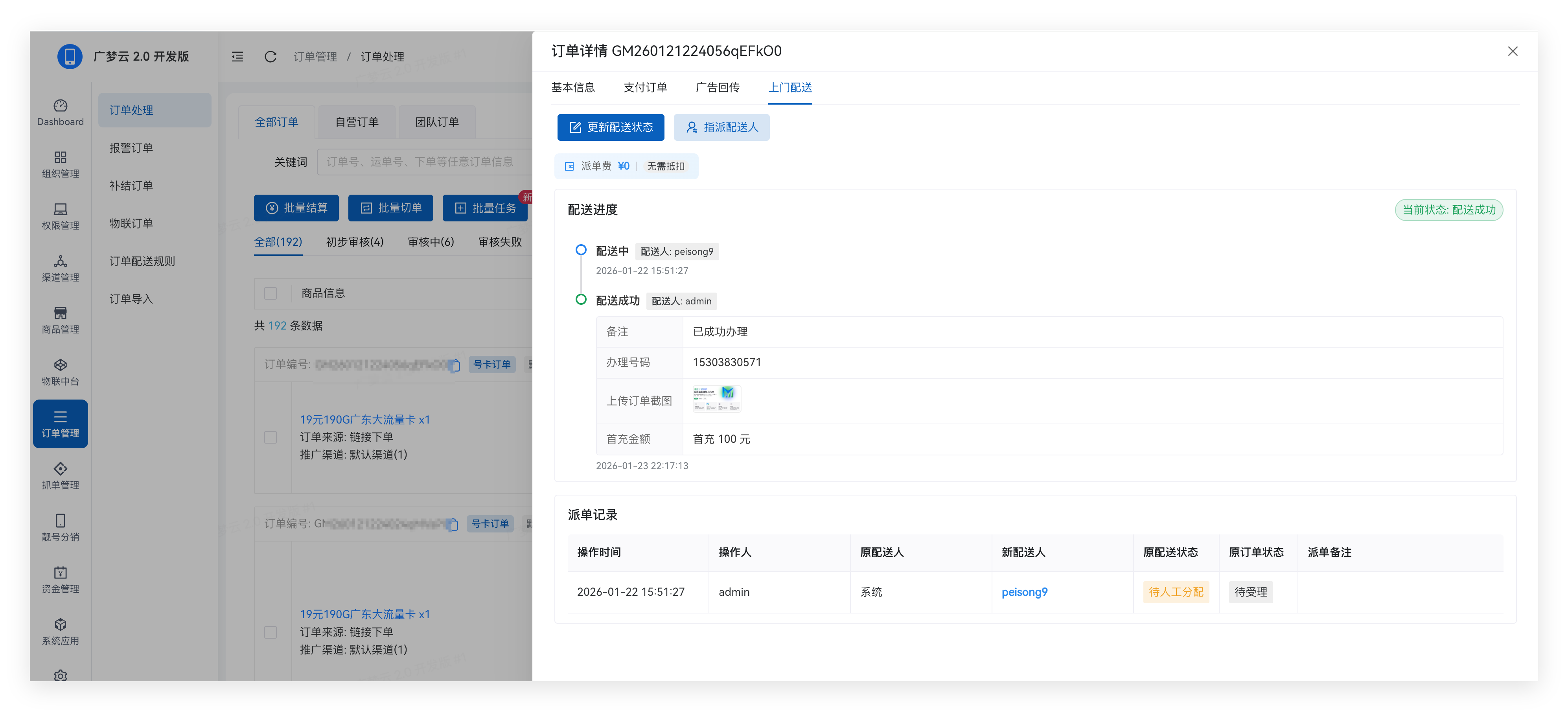Open the Dashboard from the sidebar

point(60,111)
